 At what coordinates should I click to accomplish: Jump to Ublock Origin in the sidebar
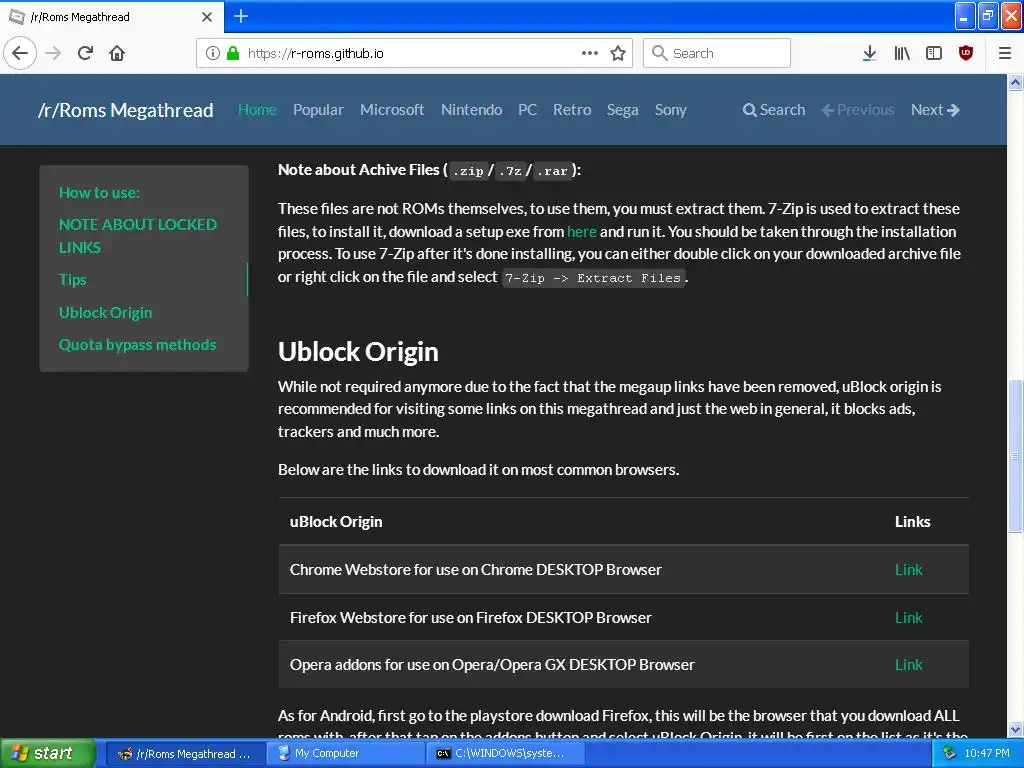click(x=105, y=313)
